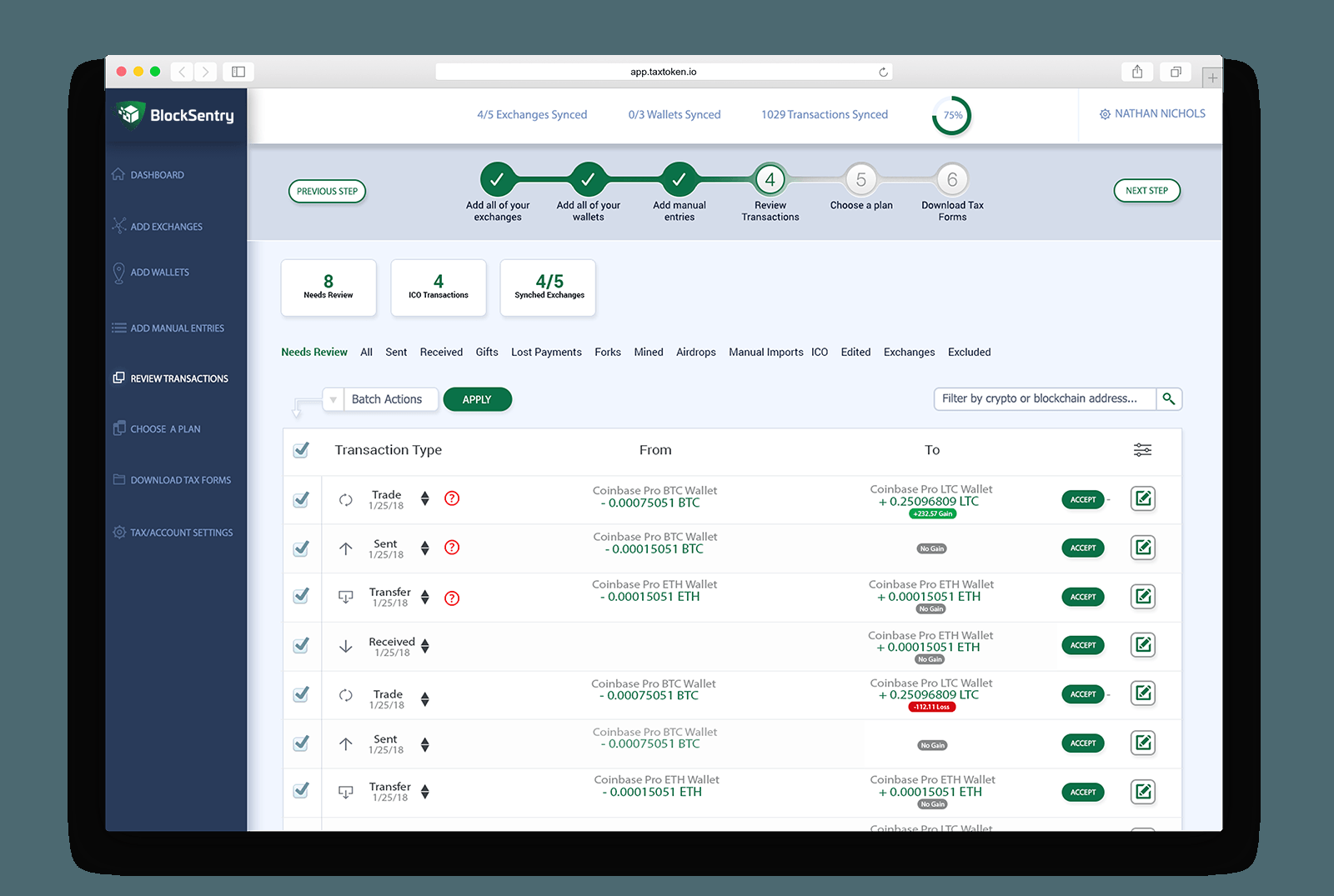Click the 75% progress circle indicator
The image size is (1334, 896).
pos(952,116)
